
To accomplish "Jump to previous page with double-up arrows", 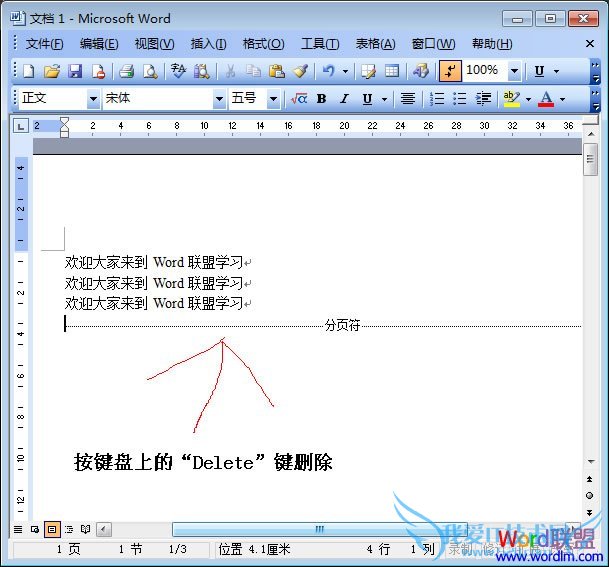I will (x=590, y=479).
